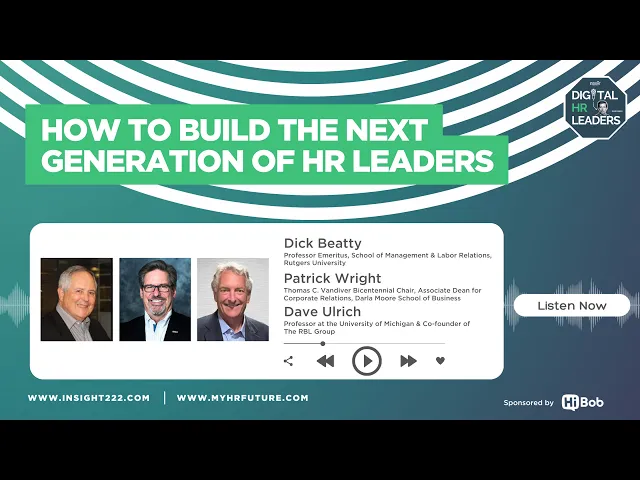Click the name Patrick Wright
The image size is (640, 480).
click(332, 278)
